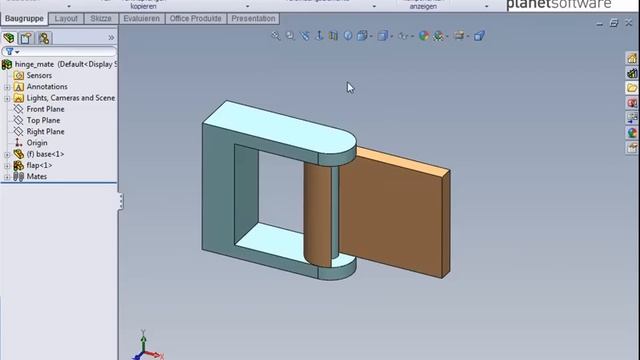Select the (f) base<1> component
Screen dimensions: 640x360
[45, 154]
